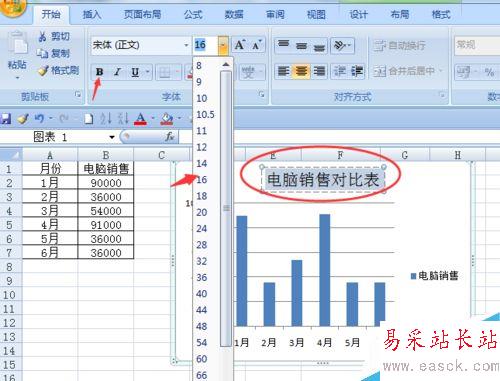The height and width of the screenshot is (381, 500).
Task: Click the 变 phonetic guide button
Action: tap(248, 72)
